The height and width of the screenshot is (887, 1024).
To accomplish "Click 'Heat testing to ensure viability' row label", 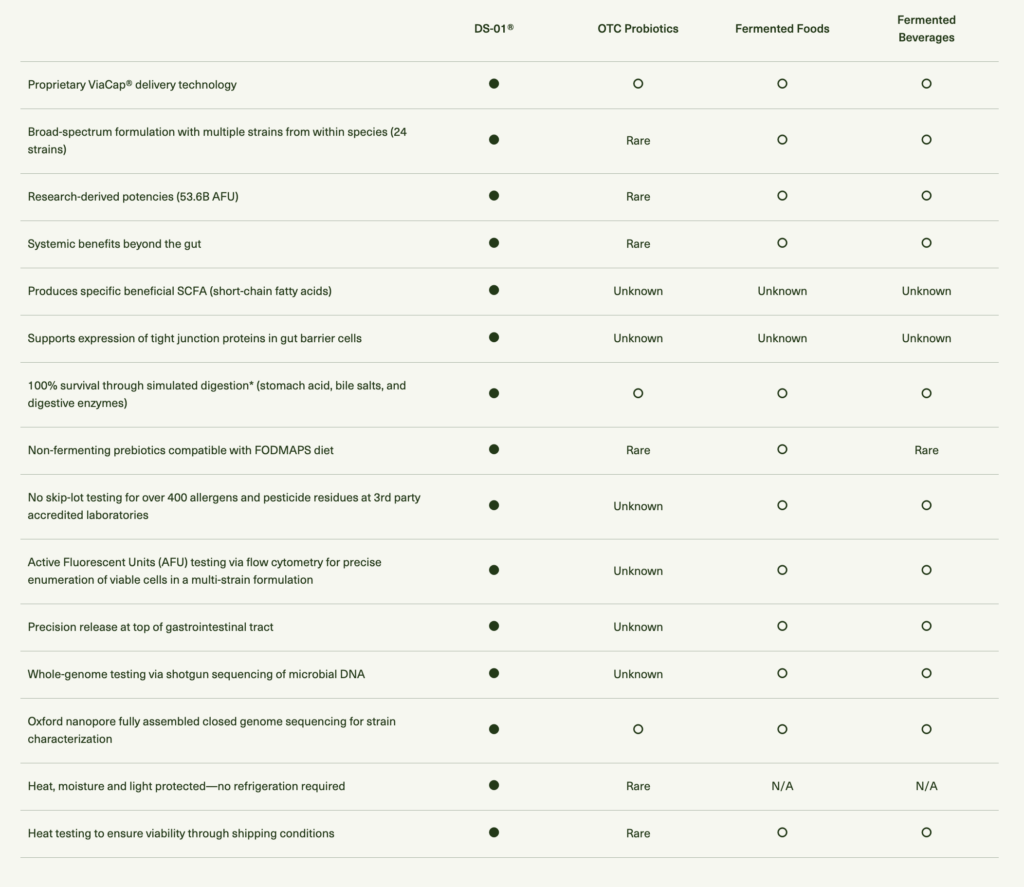I will click(181, 833).
